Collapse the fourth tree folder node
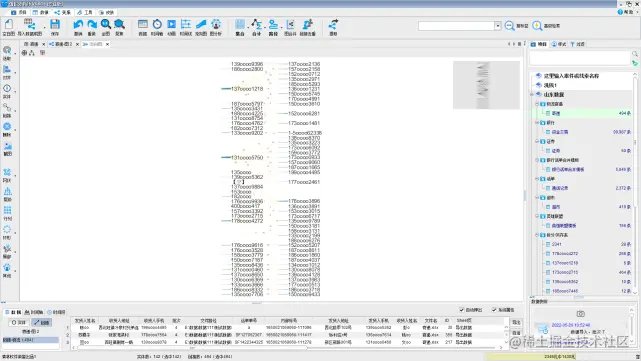This screenshot has width=641, height=361. (537, 160)
